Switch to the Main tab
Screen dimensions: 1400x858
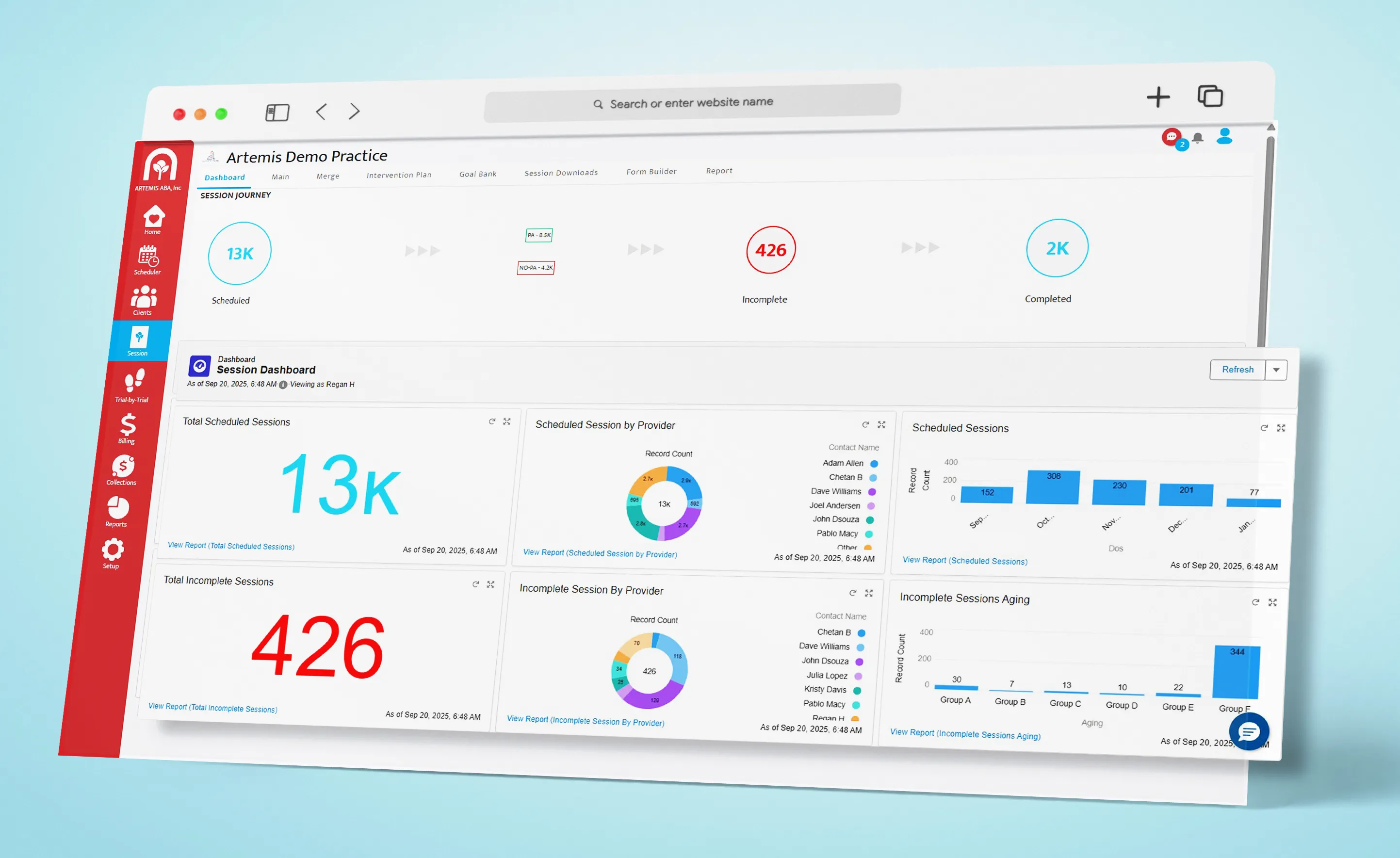coord(280,177)
